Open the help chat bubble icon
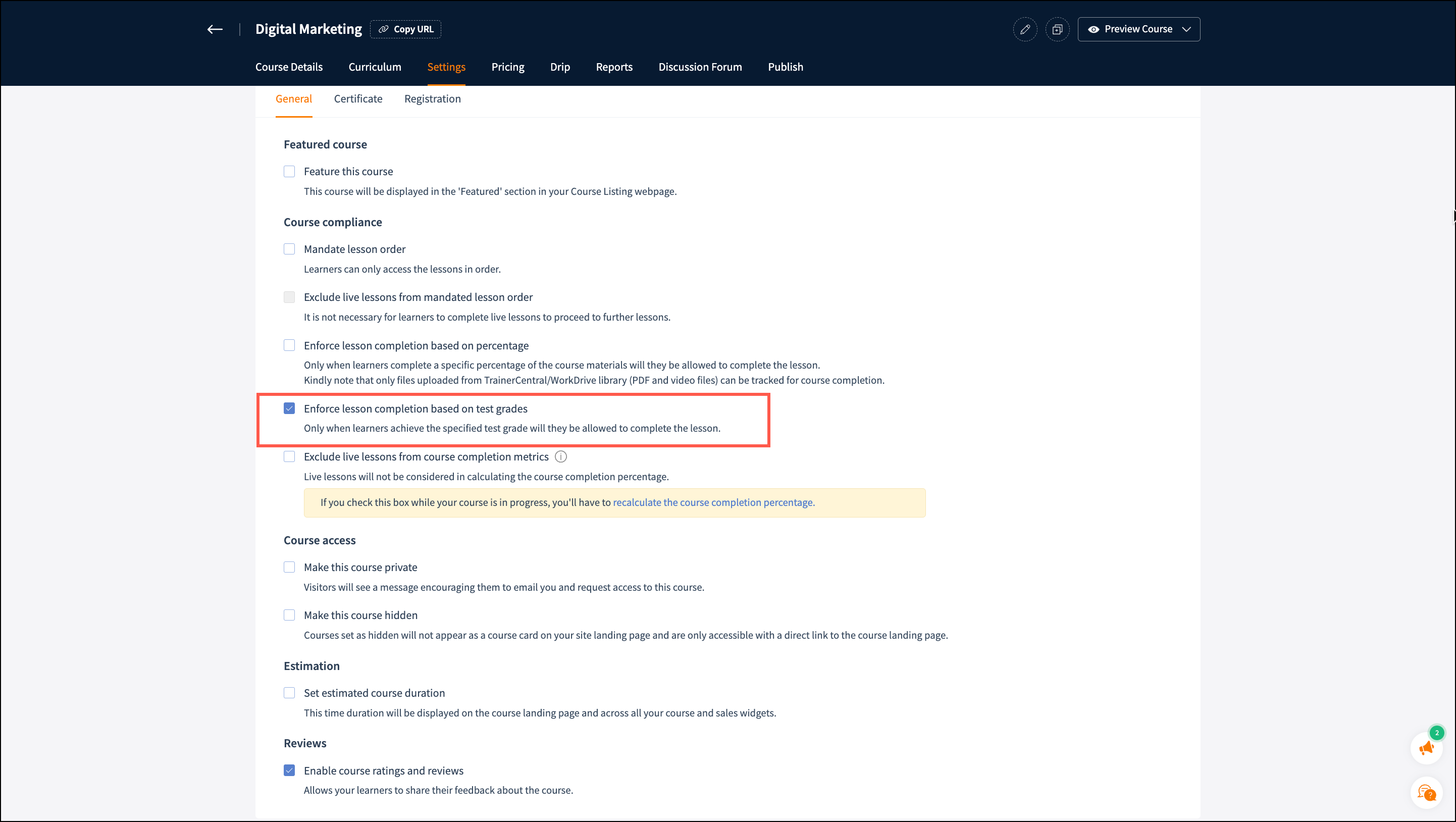 [x=1427, y=793]
